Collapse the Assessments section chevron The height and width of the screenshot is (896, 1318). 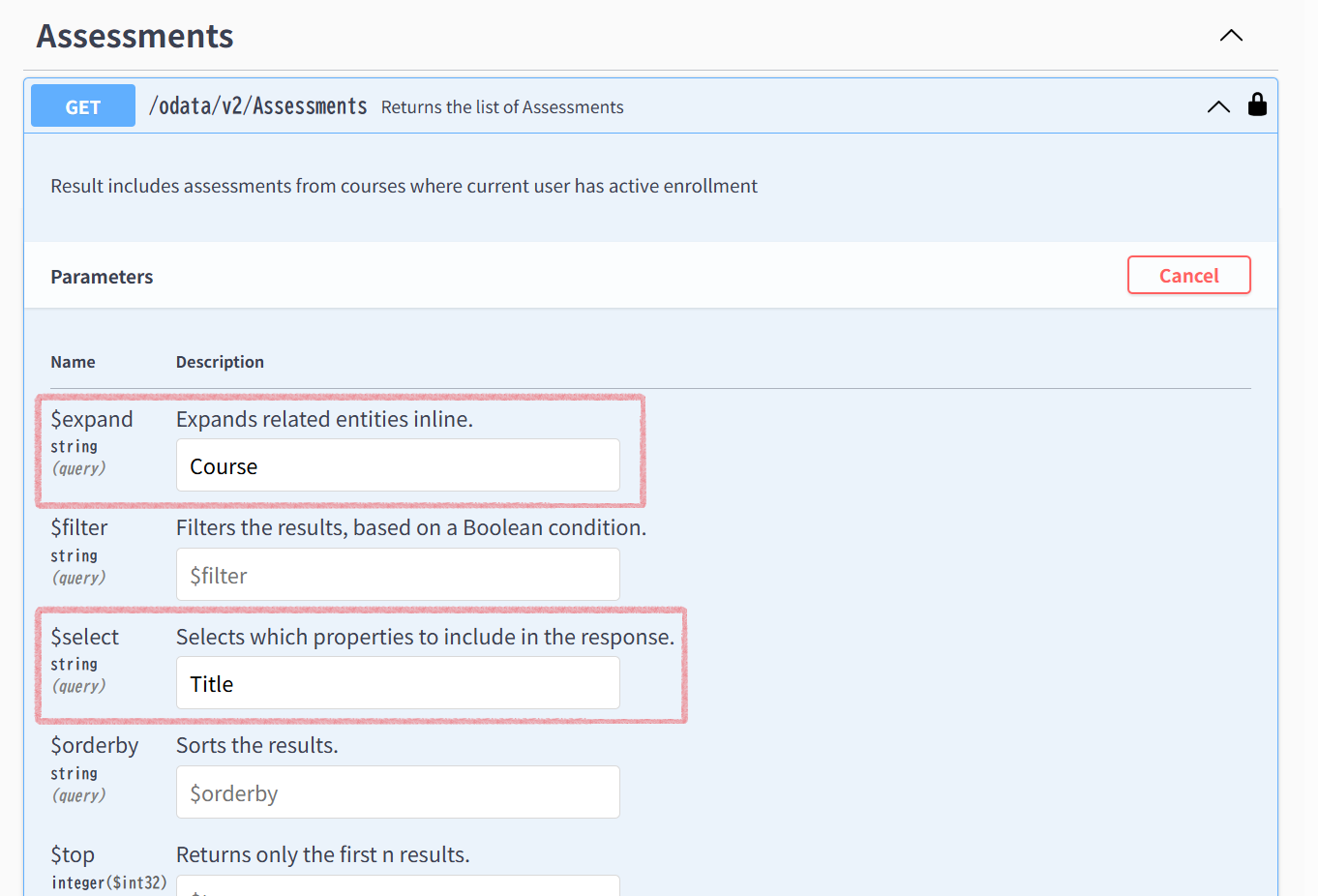click(x=1231, y=36)
